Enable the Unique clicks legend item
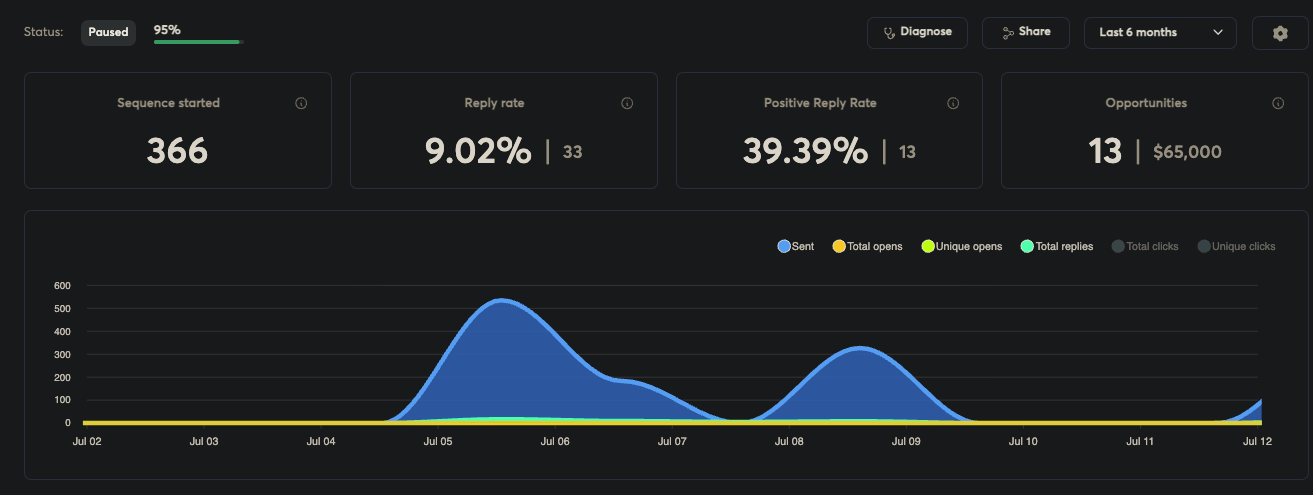The width and height of the screenshot is (1313, 495). 1236,246
